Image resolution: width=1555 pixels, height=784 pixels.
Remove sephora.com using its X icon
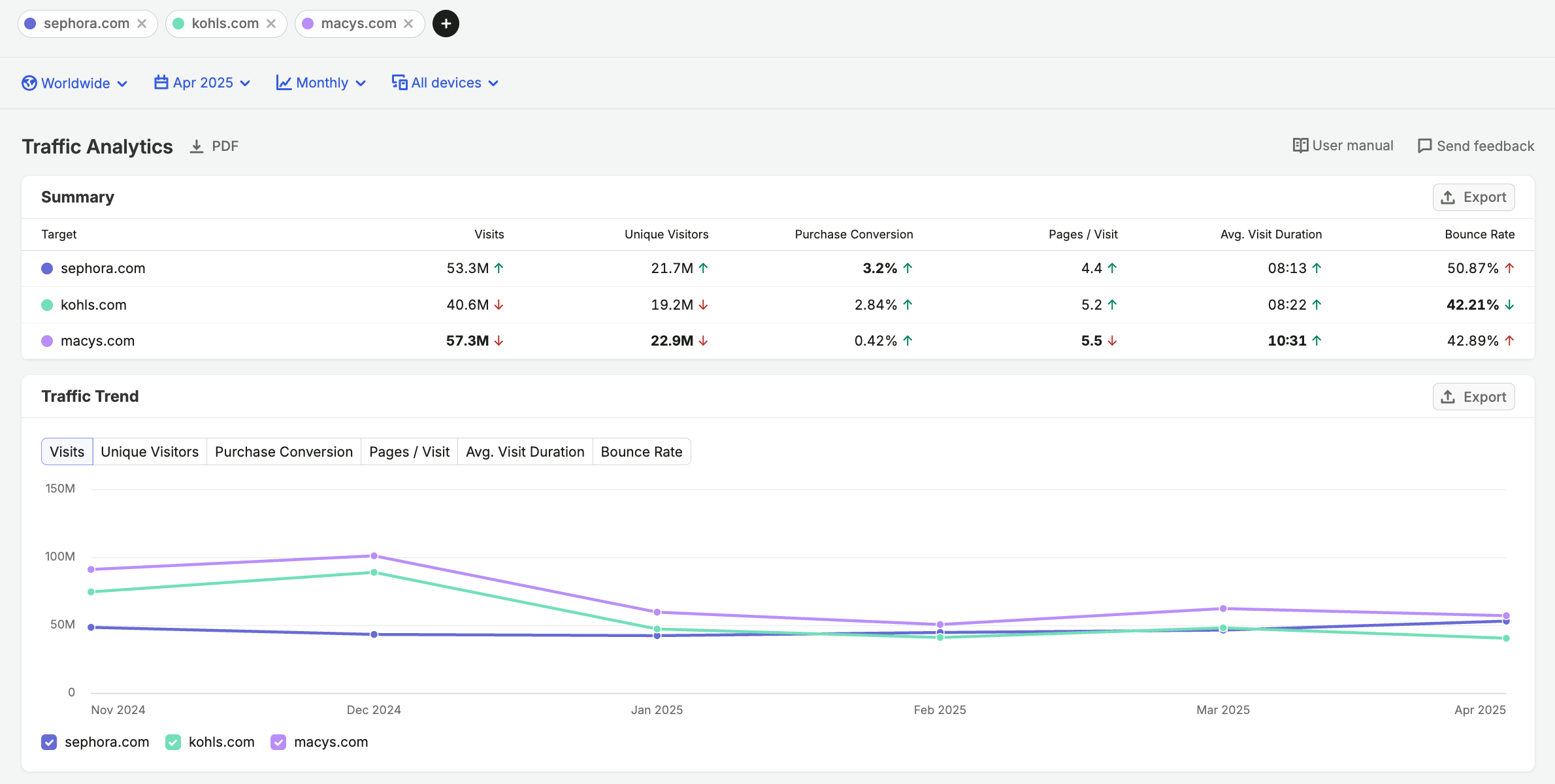tap(142, 24)
